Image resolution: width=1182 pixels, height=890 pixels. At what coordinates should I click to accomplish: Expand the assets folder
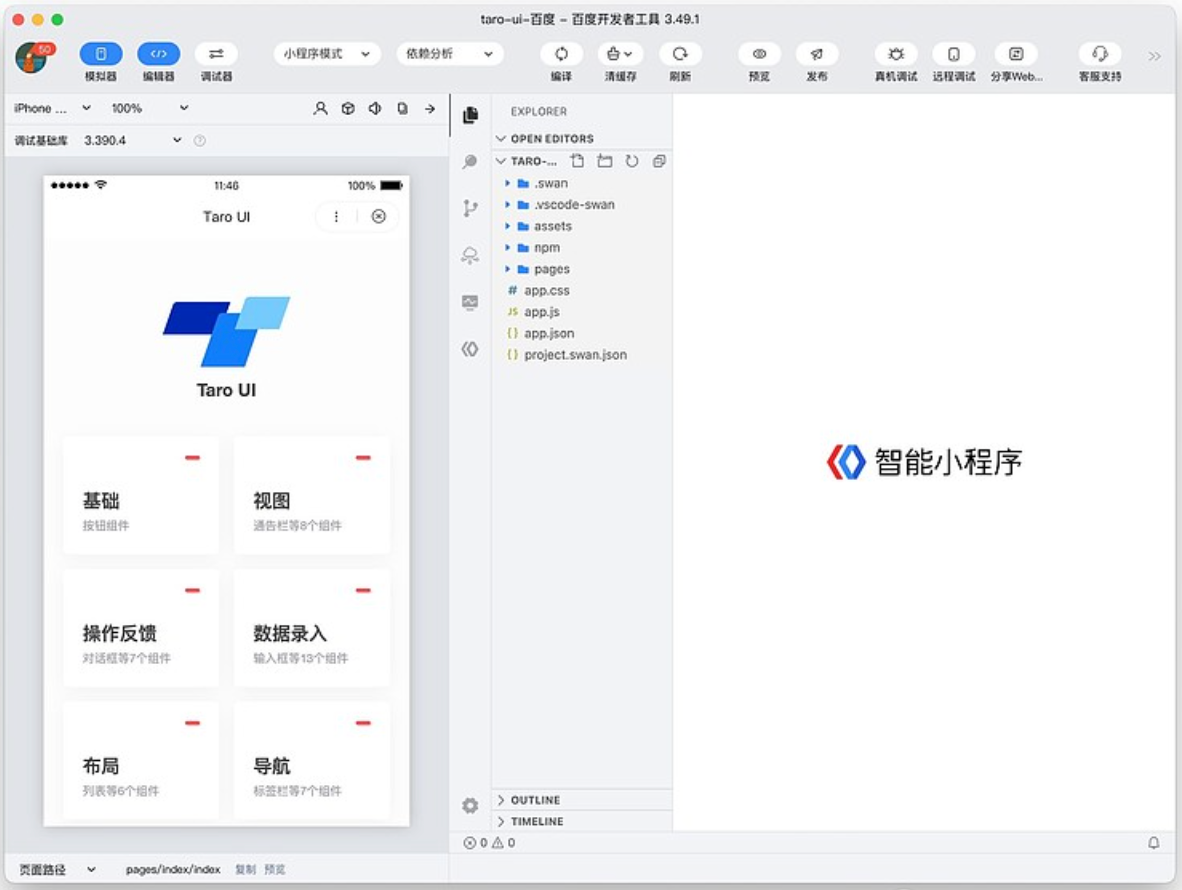[582, 226]
